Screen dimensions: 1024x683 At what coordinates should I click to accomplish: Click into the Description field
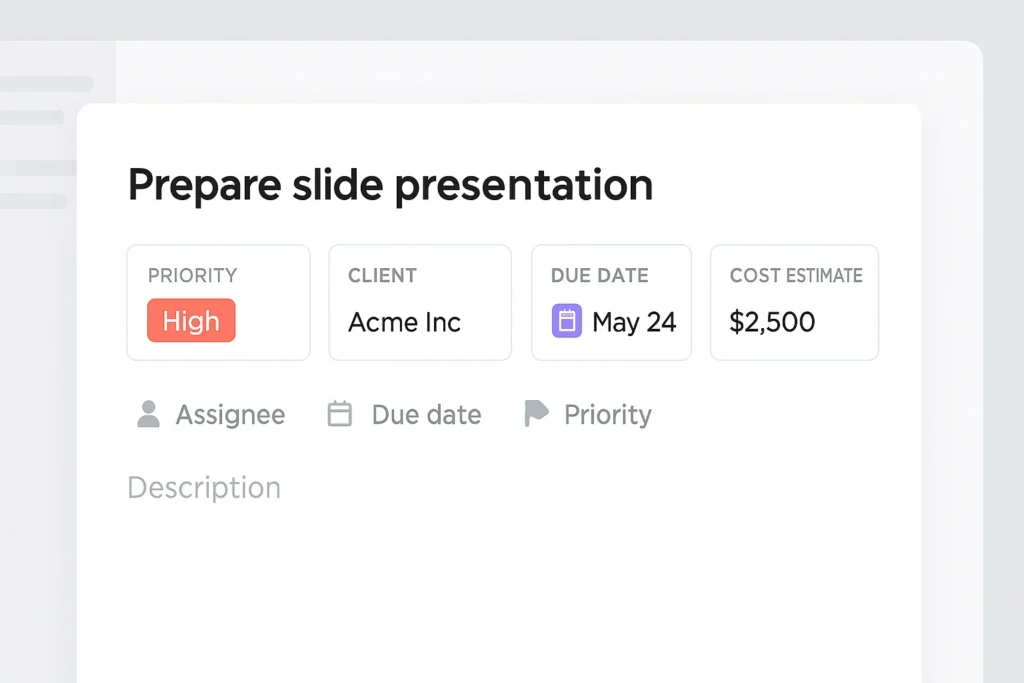(x=204, y=488)
